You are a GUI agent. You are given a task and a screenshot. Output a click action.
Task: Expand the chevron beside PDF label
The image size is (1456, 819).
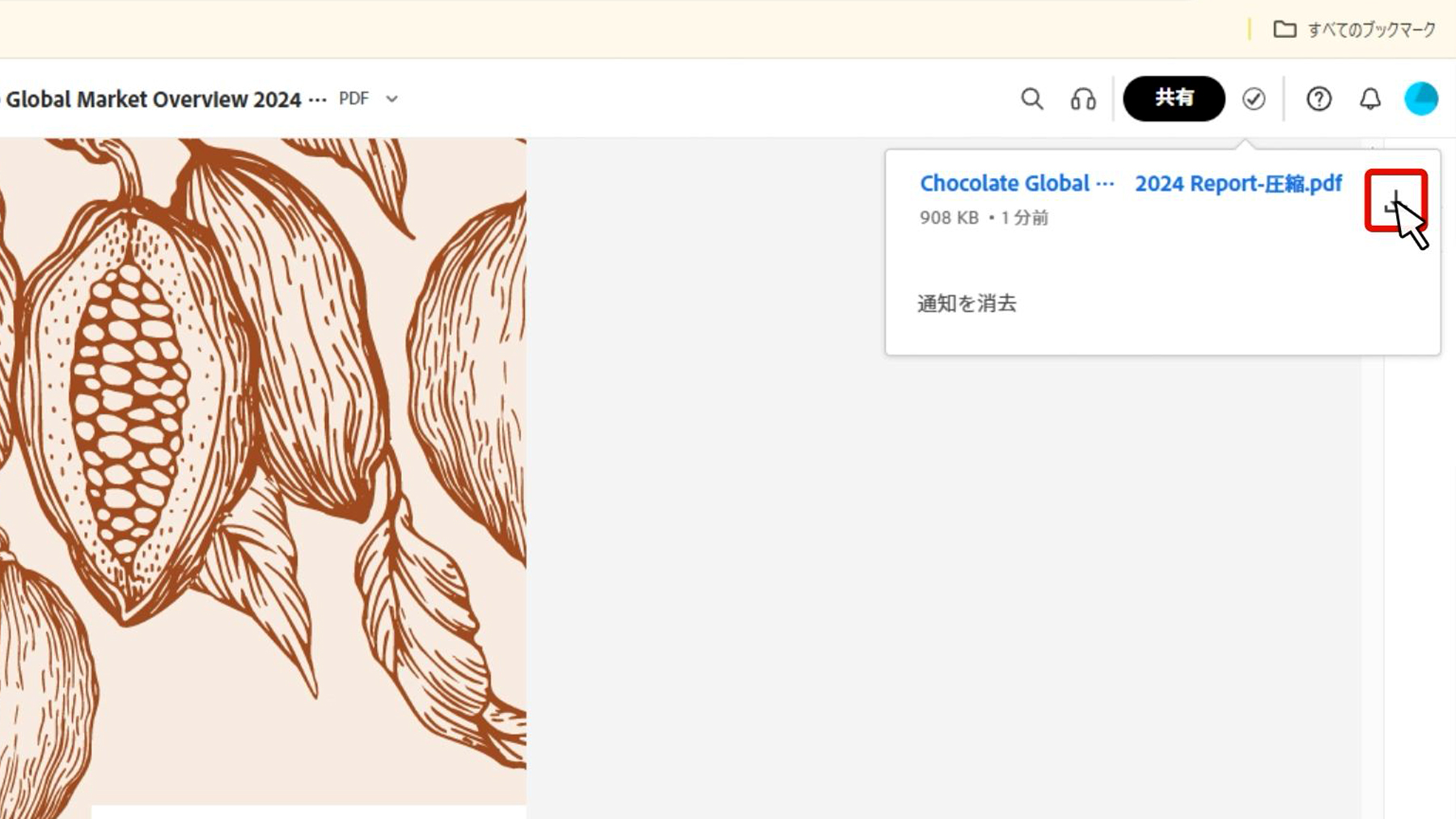click(392, 99)
